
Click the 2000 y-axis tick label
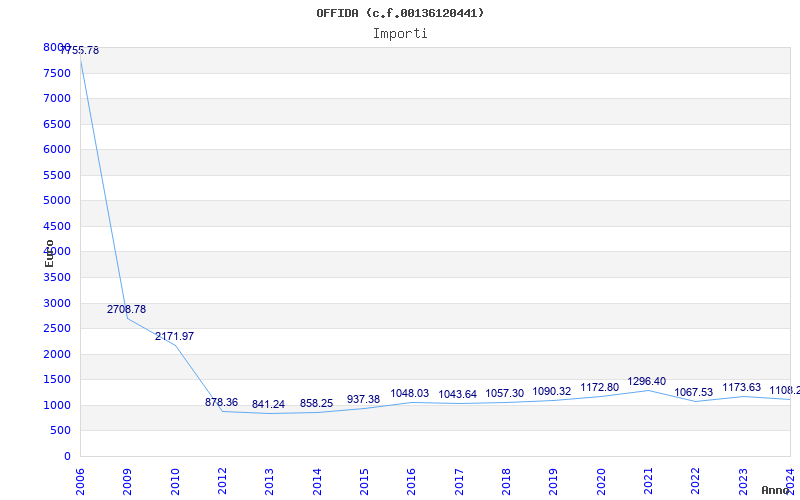tap(57, 355)
